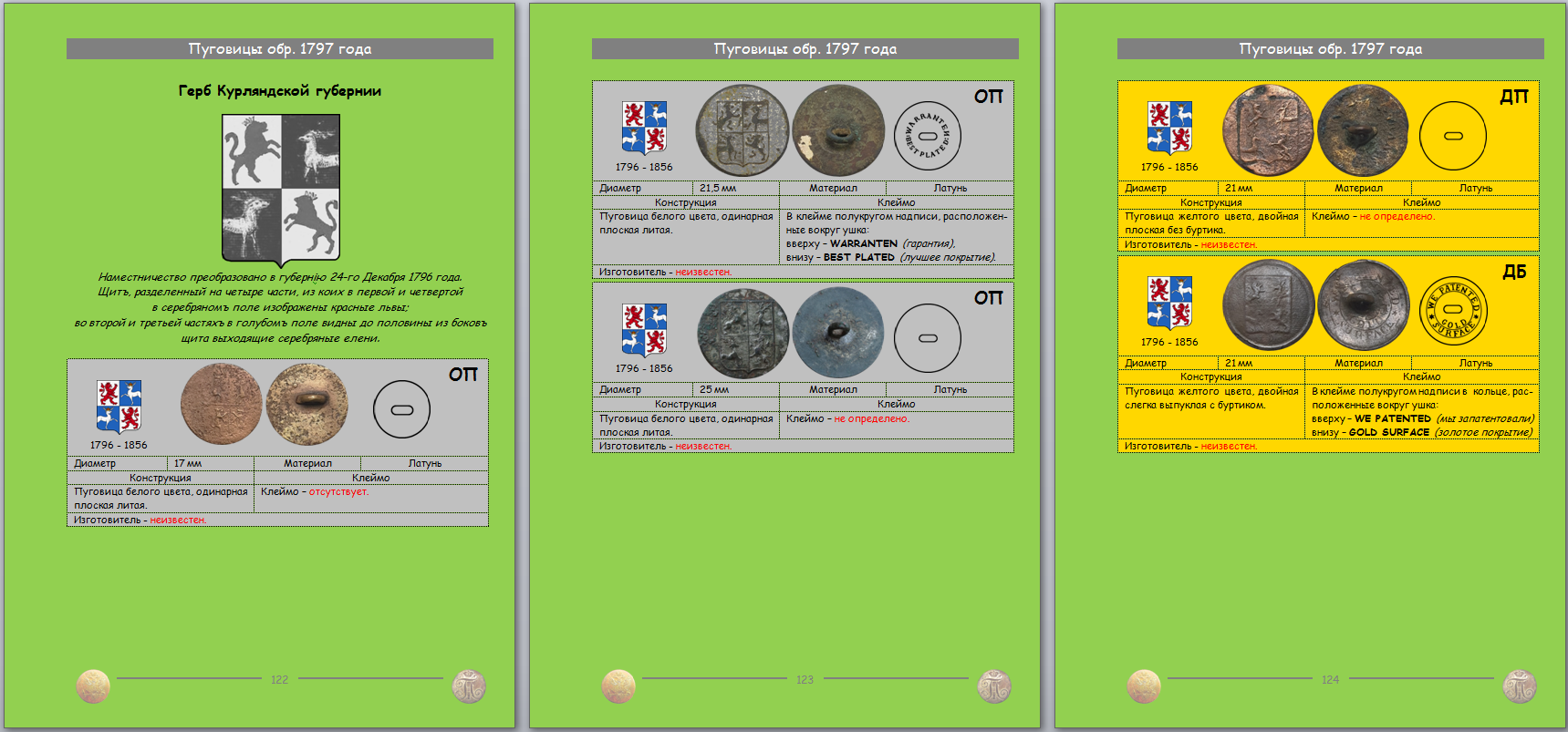Click the ДБ type label
This screenshot has height=732, width=1568.
tap(1514, 272)
